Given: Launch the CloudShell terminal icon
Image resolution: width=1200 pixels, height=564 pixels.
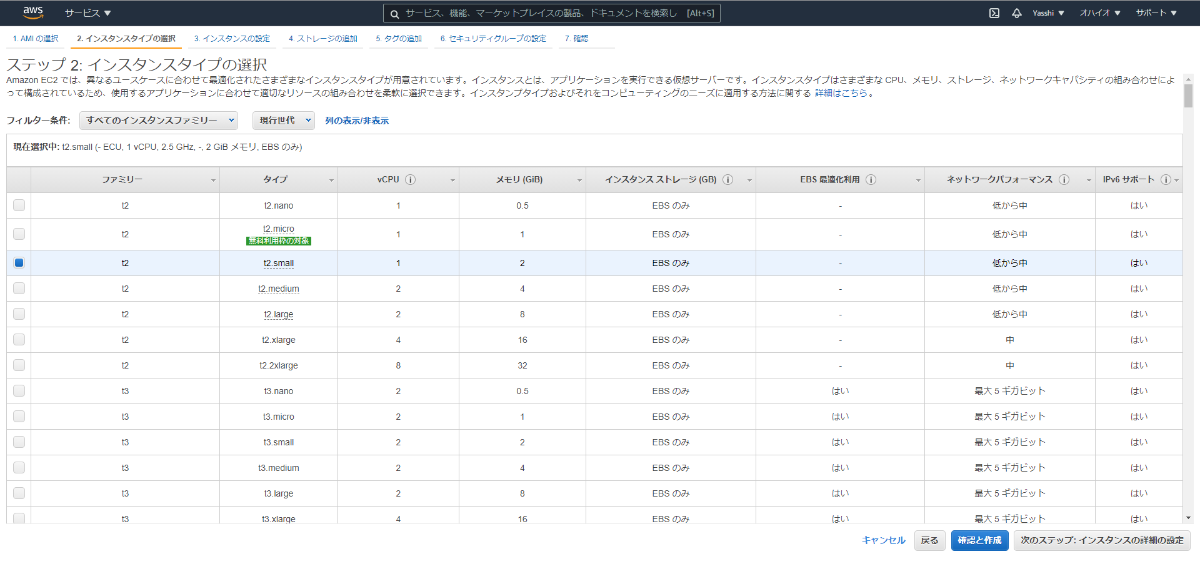Looking at the screenshot, I should click(994, 13).
